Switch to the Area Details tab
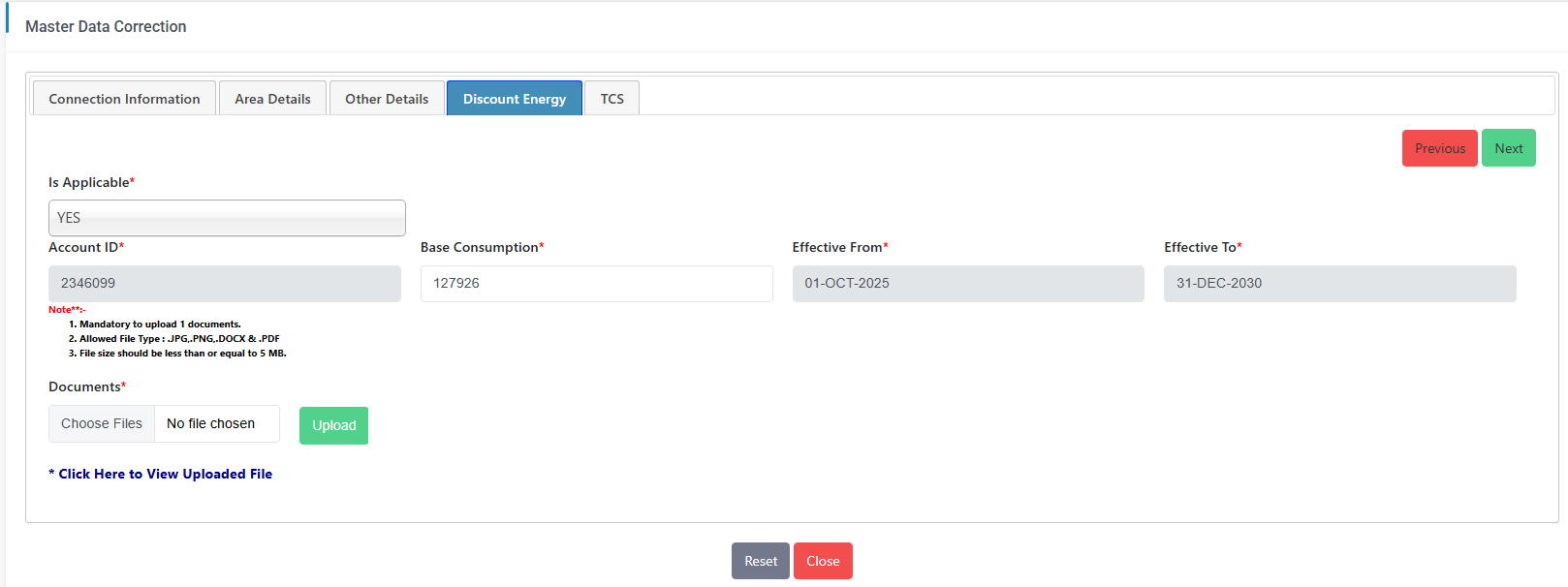 click(272, 99)
